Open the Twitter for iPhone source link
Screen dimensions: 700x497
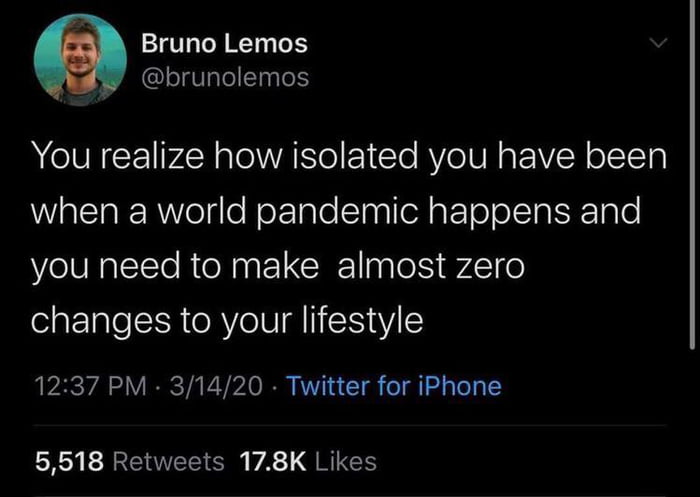pos(394,385)
